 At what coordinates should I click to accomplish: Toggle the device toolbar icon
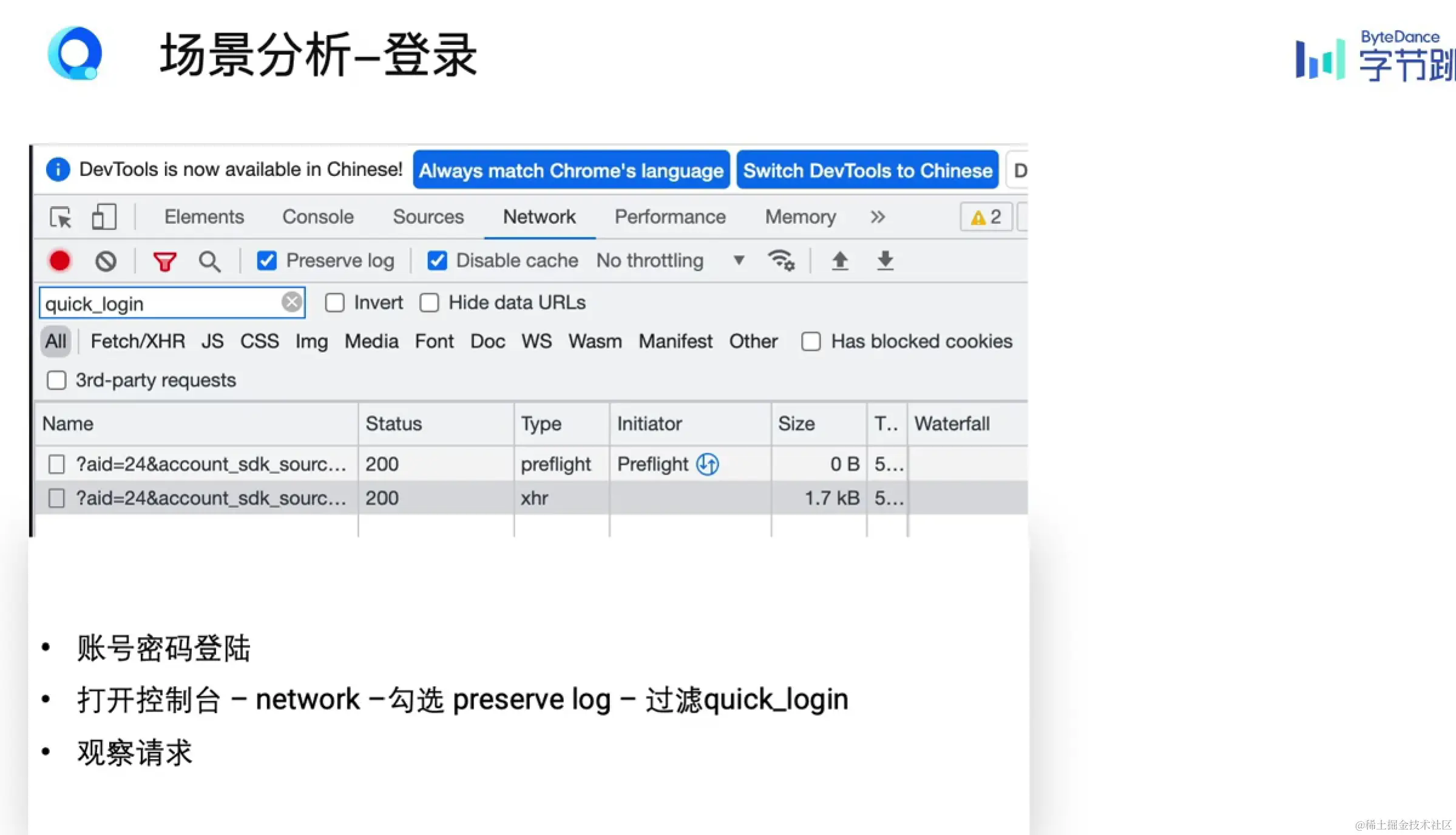[104, 217]
